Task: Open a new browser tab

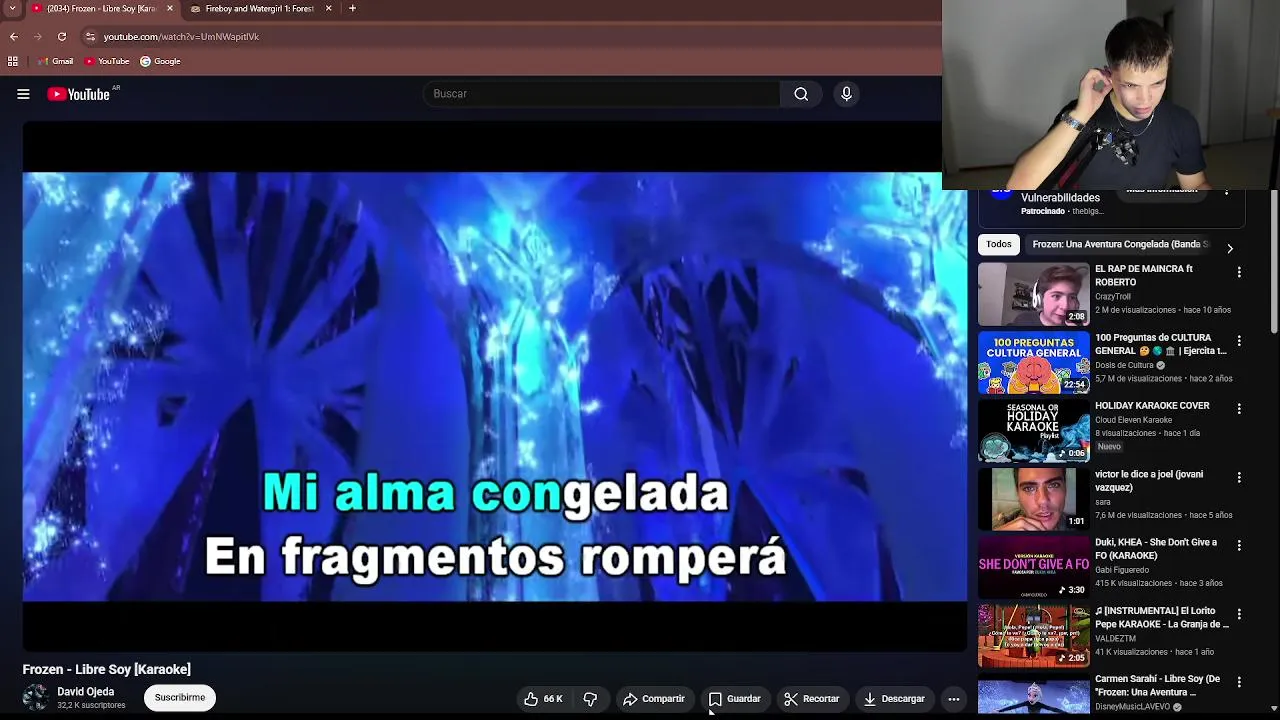Action: coord(352,8)
